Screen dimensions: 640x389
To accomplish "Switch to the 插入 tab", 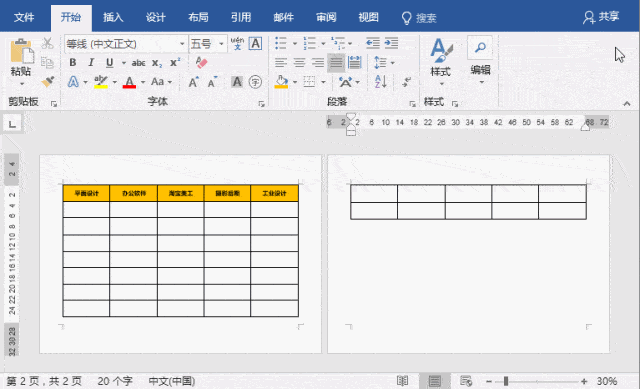I will (113, 17).
